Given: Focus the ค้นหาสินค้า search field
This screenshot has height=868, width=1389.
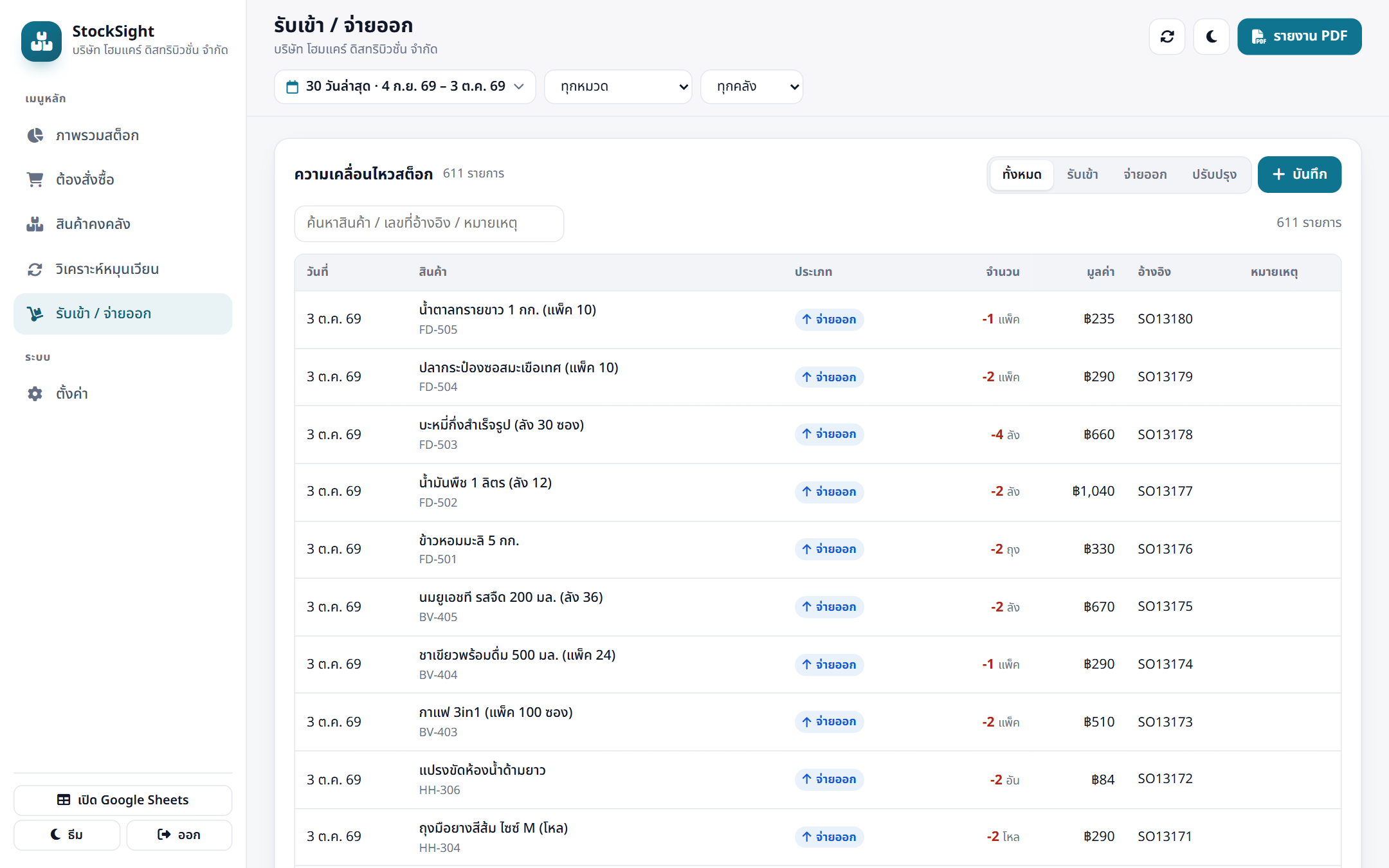Looking at the screenshot, I should click(429, 223).
